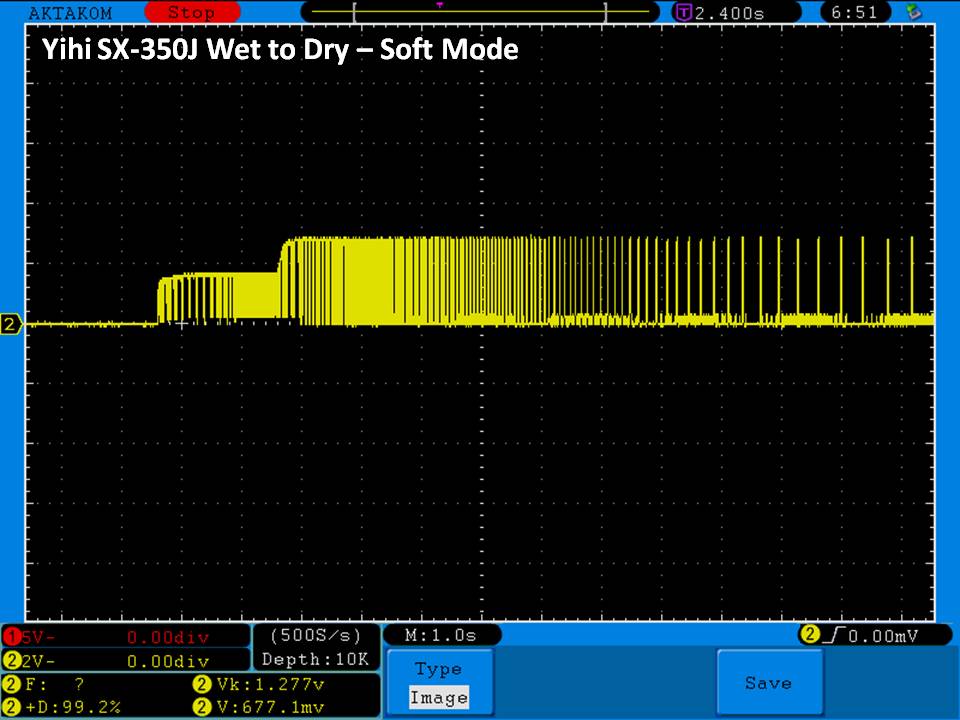Screen dimensions: 960x720
Task: Click the purple trigger position T icon
Action: pyautogui.click(x=683, y=13)
